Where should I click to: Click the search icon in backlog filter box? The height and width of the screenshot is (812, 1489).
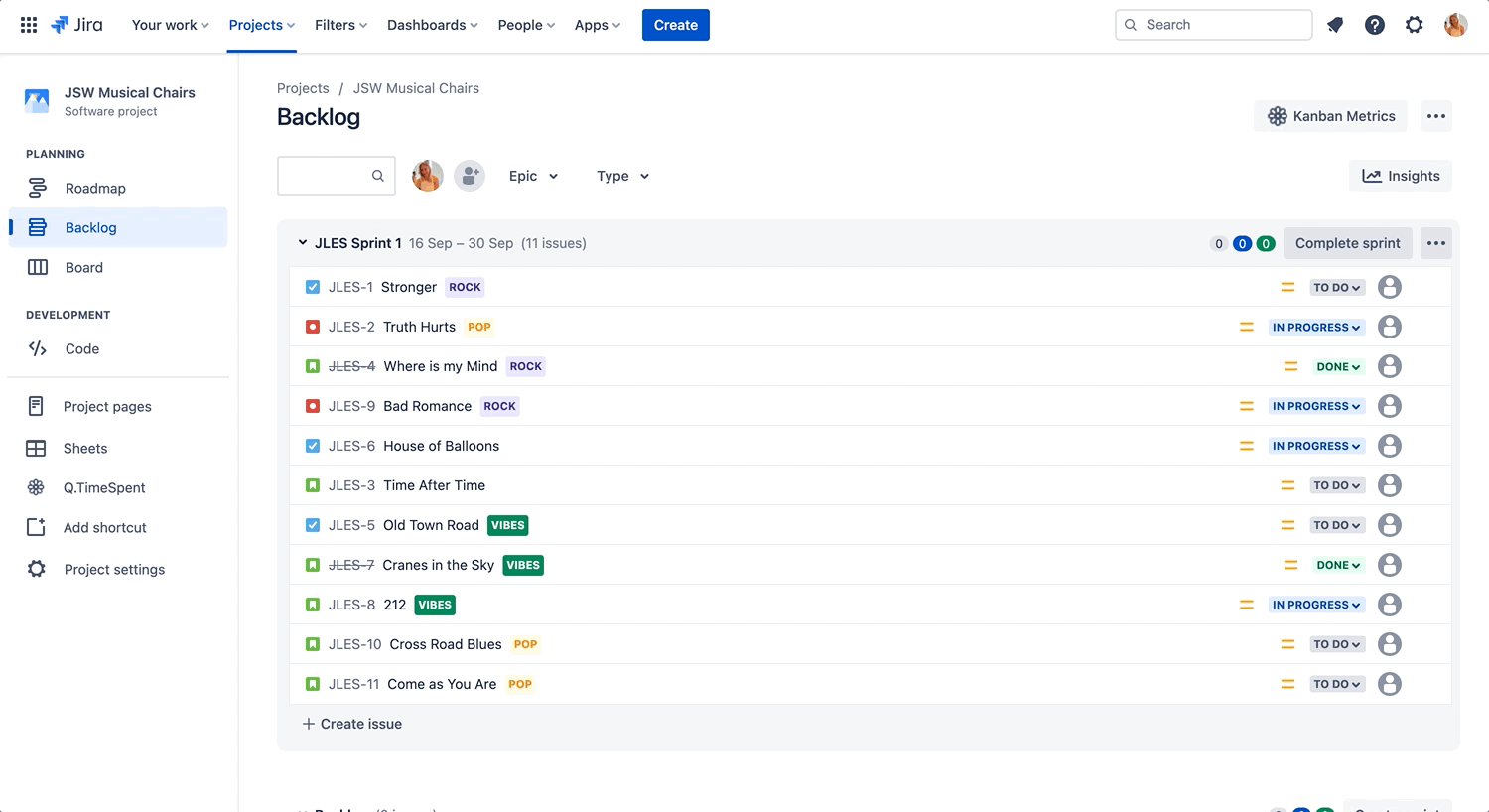point(378,176)
